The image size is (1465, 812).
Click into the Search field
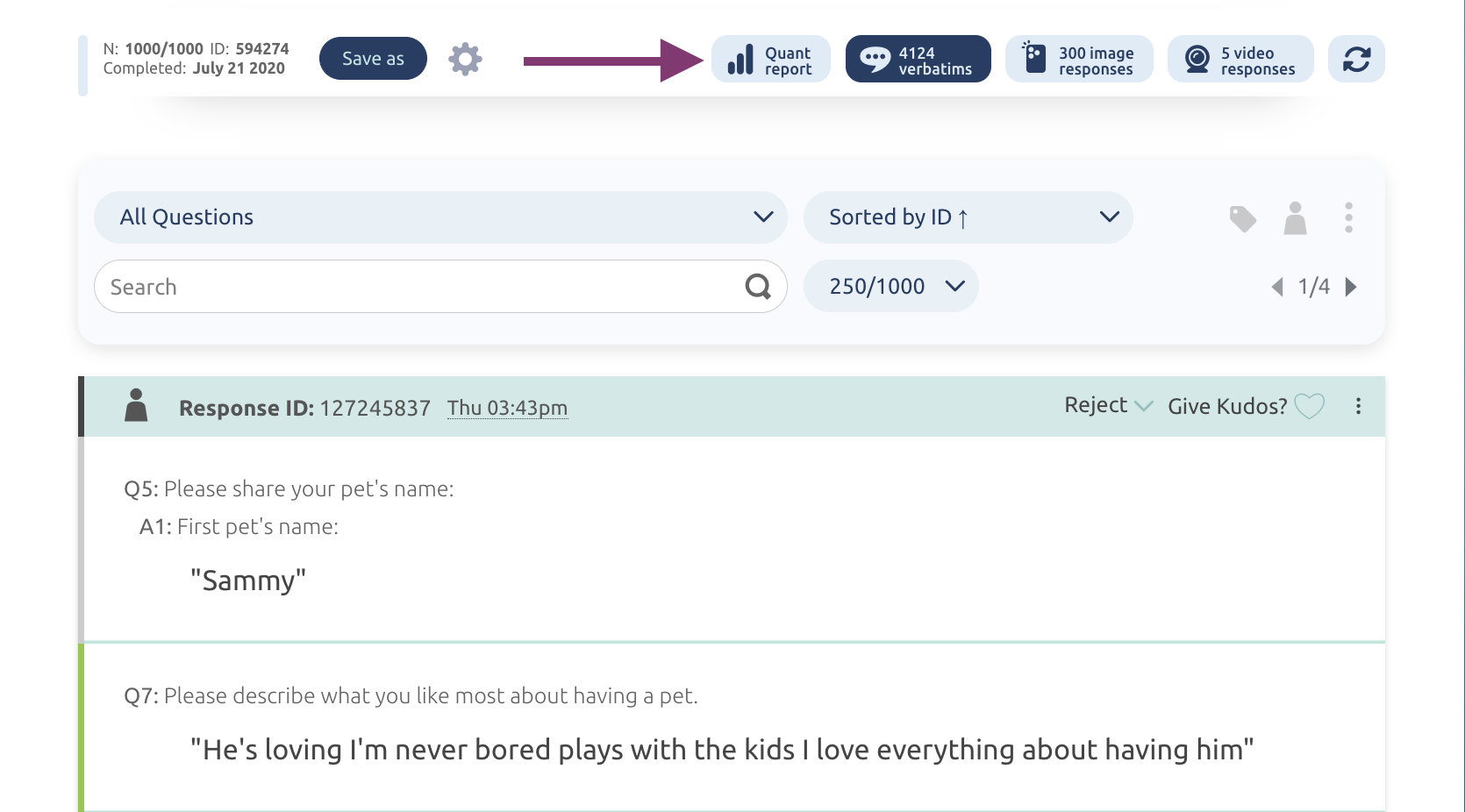click(440, 287)
